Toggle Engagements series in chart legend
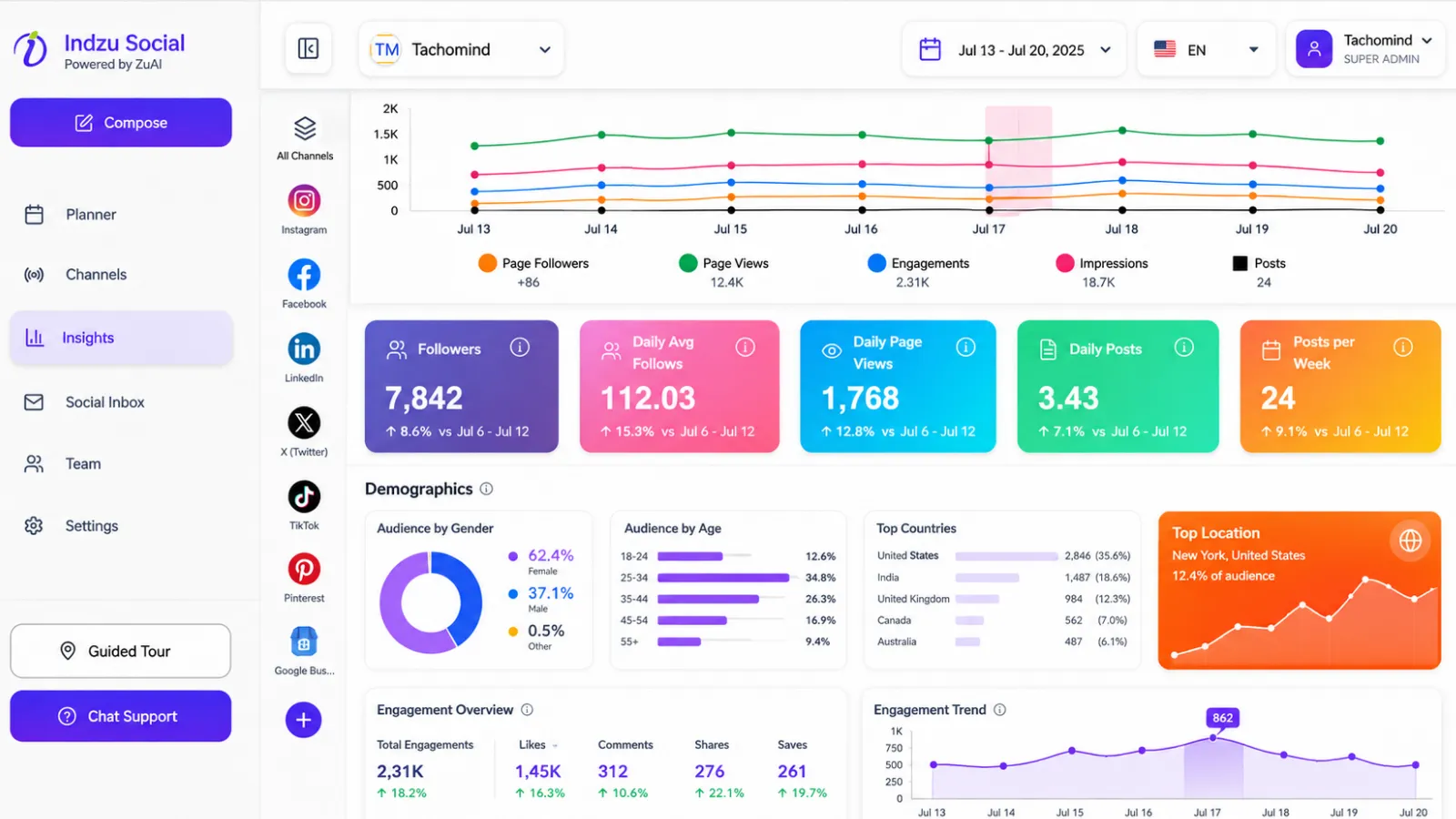This screenshot has width=1456, height=819. click(x=919, y=263)
